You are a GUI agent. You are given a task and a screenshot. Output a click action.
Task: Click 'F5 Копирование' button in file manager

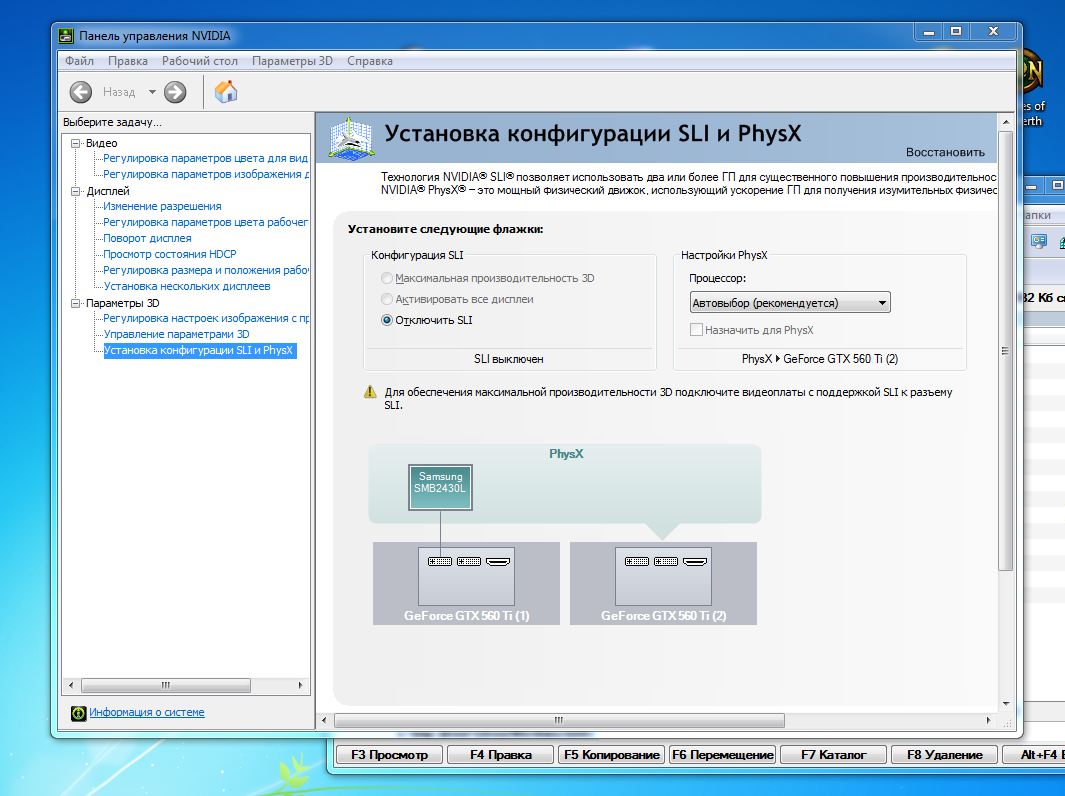point(612,755)
